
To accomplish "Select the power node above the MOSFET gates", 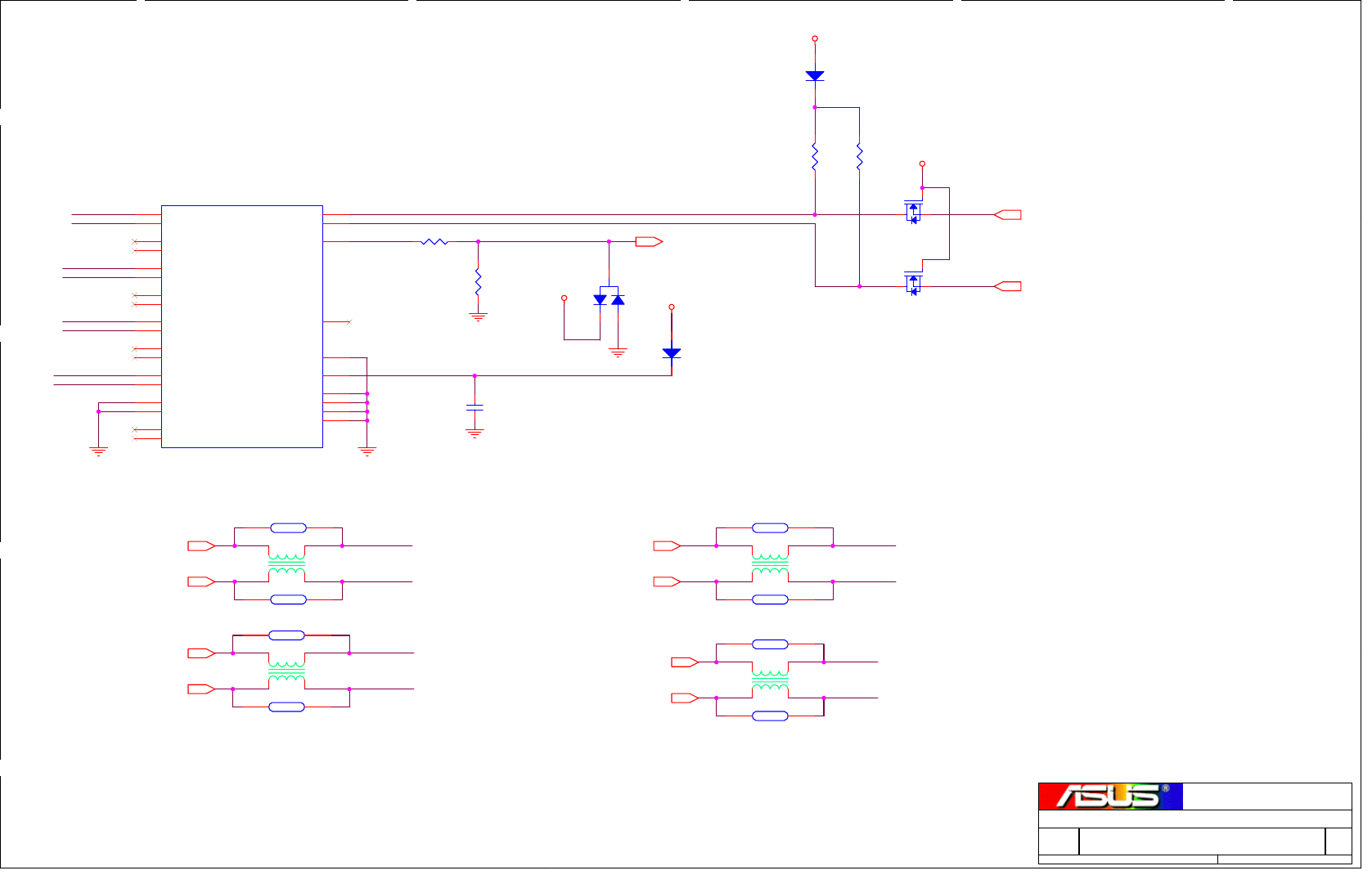I will pyautogui.click(x=922, y=164).
